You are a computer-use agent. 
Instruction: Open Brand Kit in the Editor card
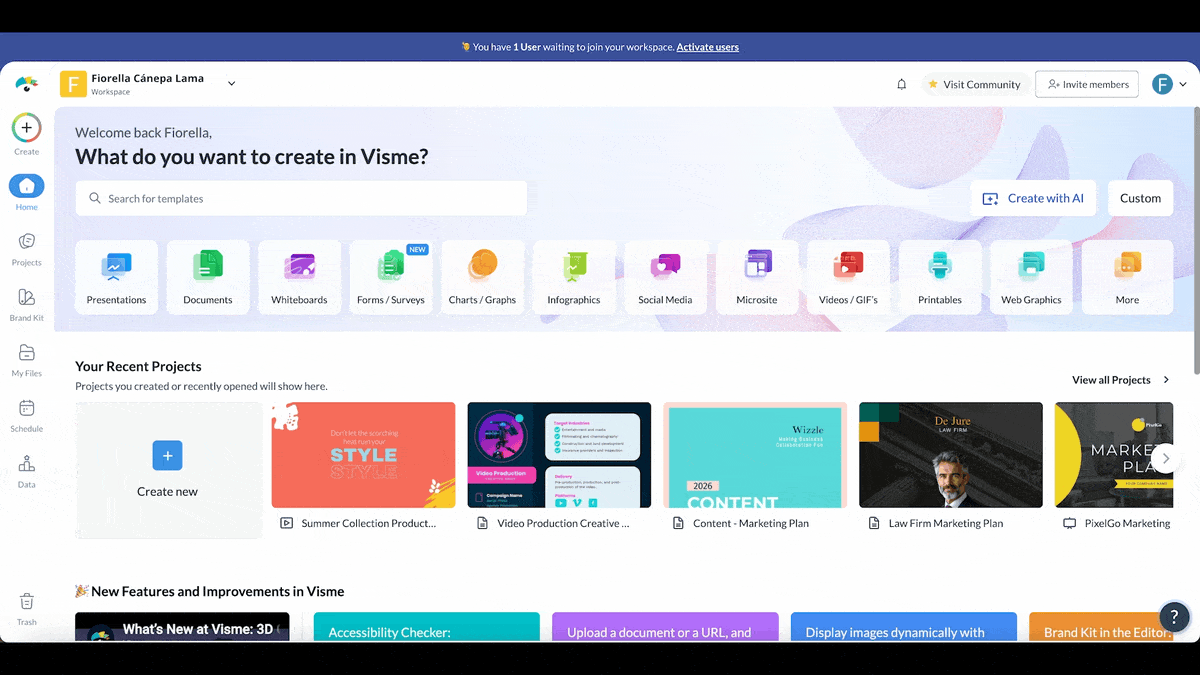tap(1102, 627)
